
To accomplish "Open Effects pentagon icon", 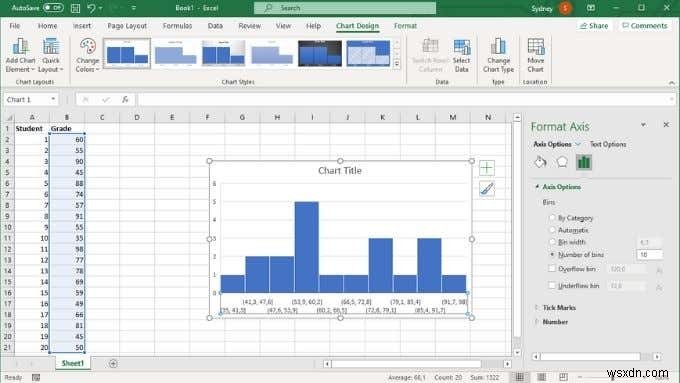I will [x=562, y=162].
